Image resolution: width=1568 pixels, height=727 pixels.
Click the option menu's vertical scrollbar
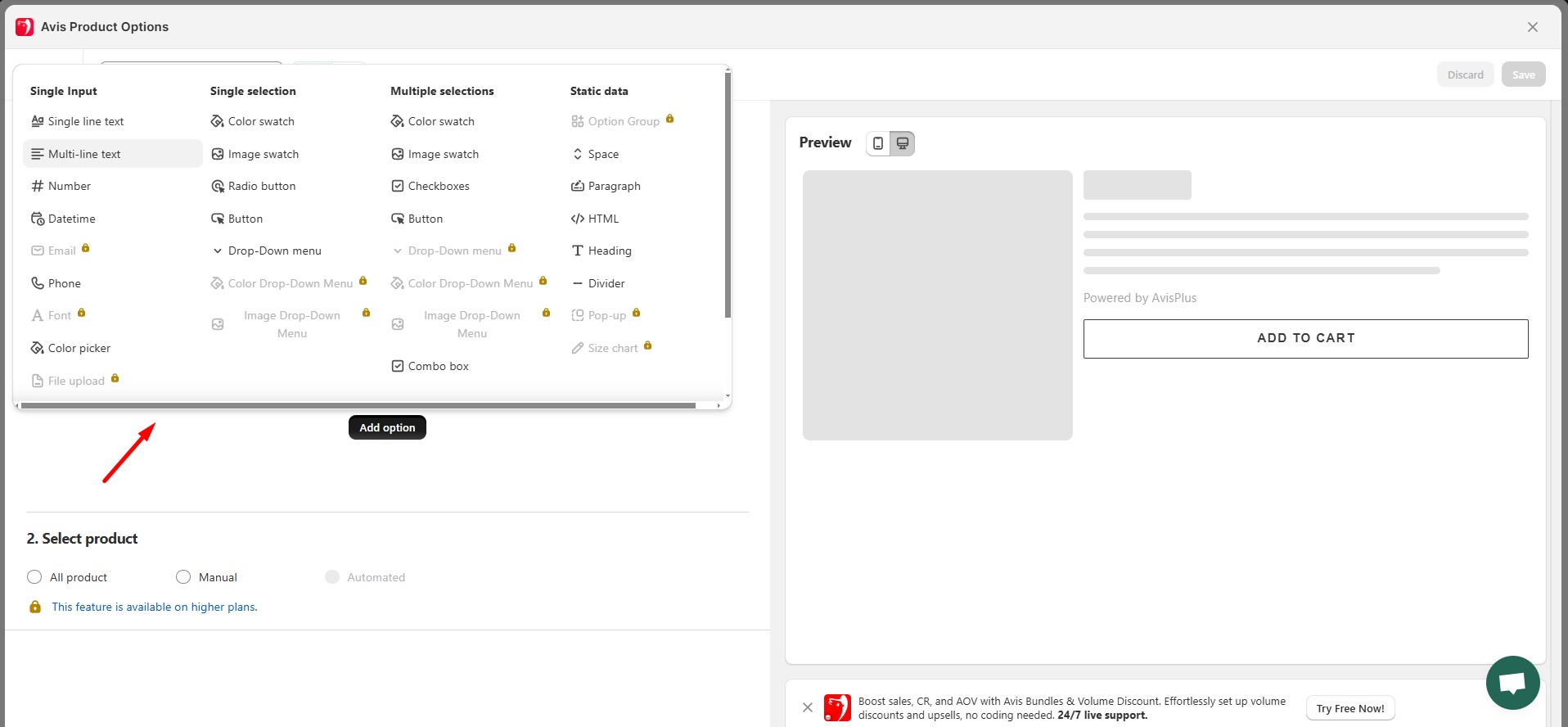pyautogui.click(x=728, y=195)
